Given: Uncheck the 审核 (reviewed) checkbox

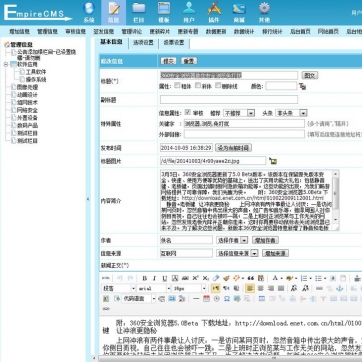Looking at the screenshot, I should tap(188, 113).
